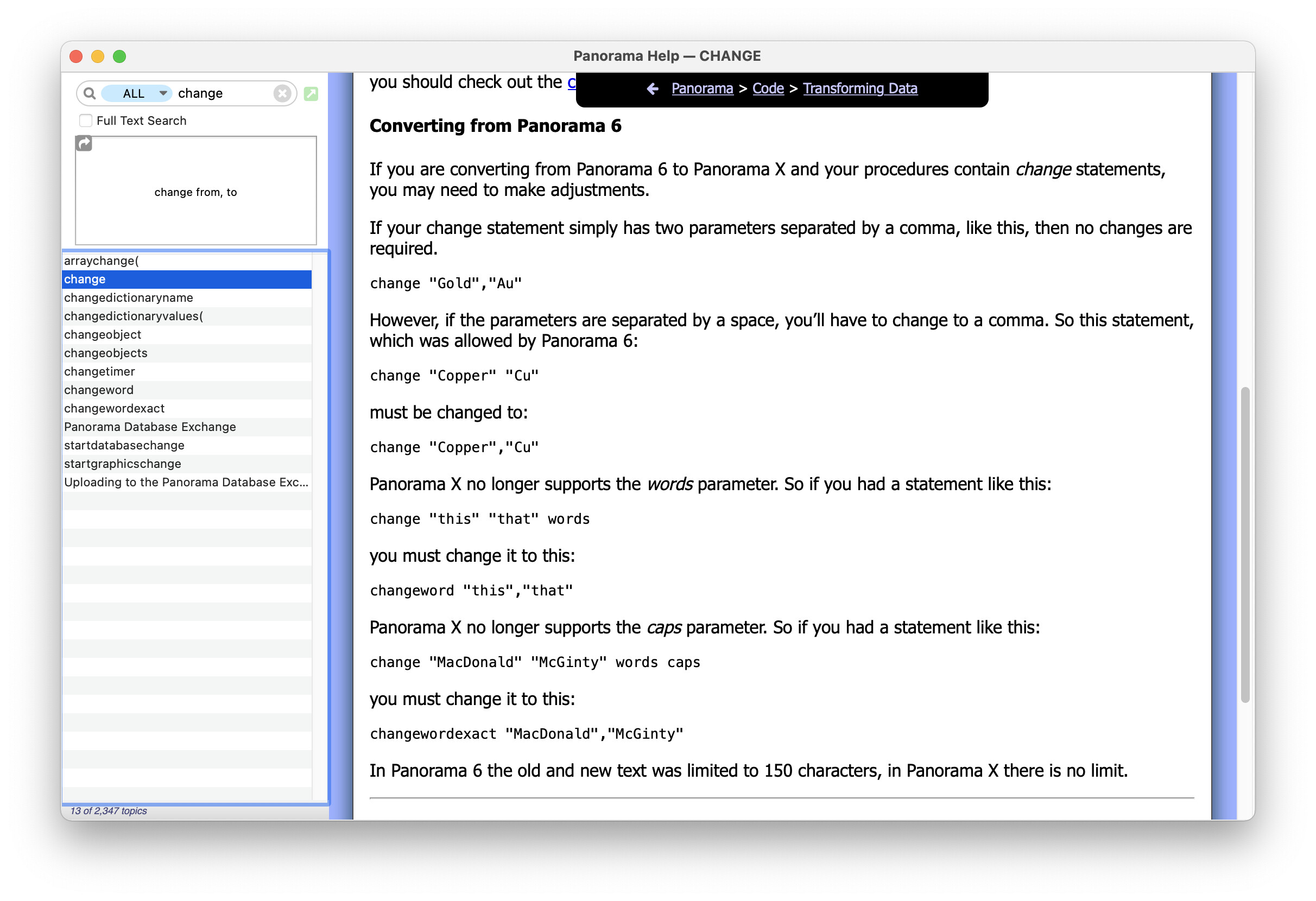Open topic in new window via green arrow icon
Screen dimensions: 1316x901
[311, 93]
